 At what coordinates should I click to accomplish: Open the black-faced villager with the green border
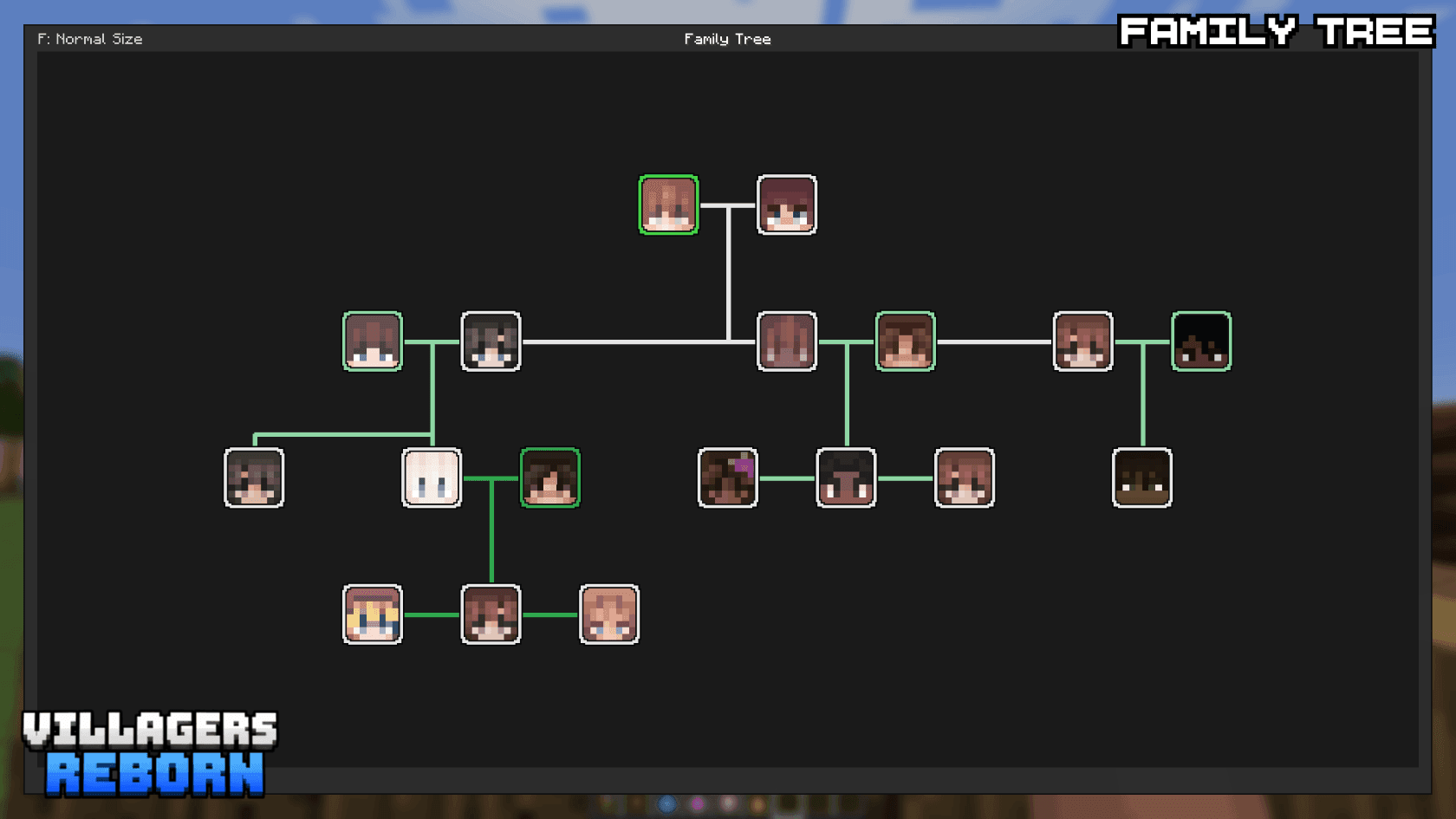pos(1201,341)
